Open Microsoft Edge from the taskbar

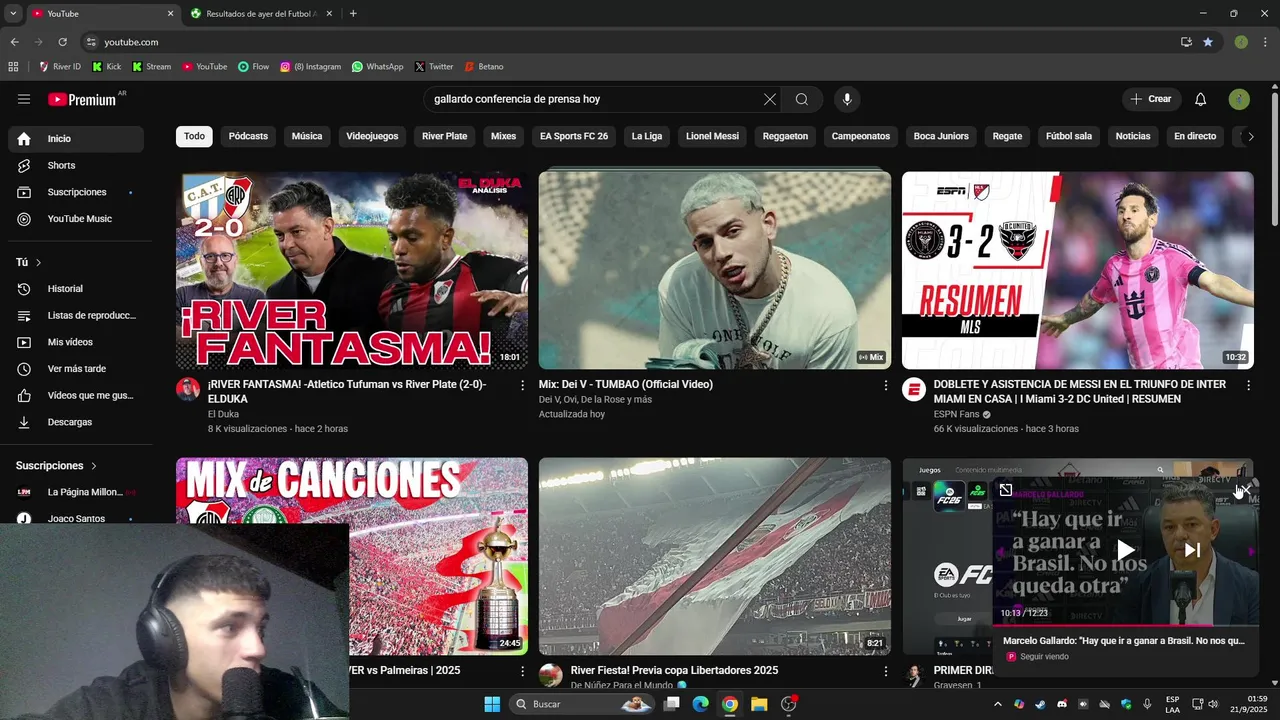pyautogui.click(x=701, y=704)
